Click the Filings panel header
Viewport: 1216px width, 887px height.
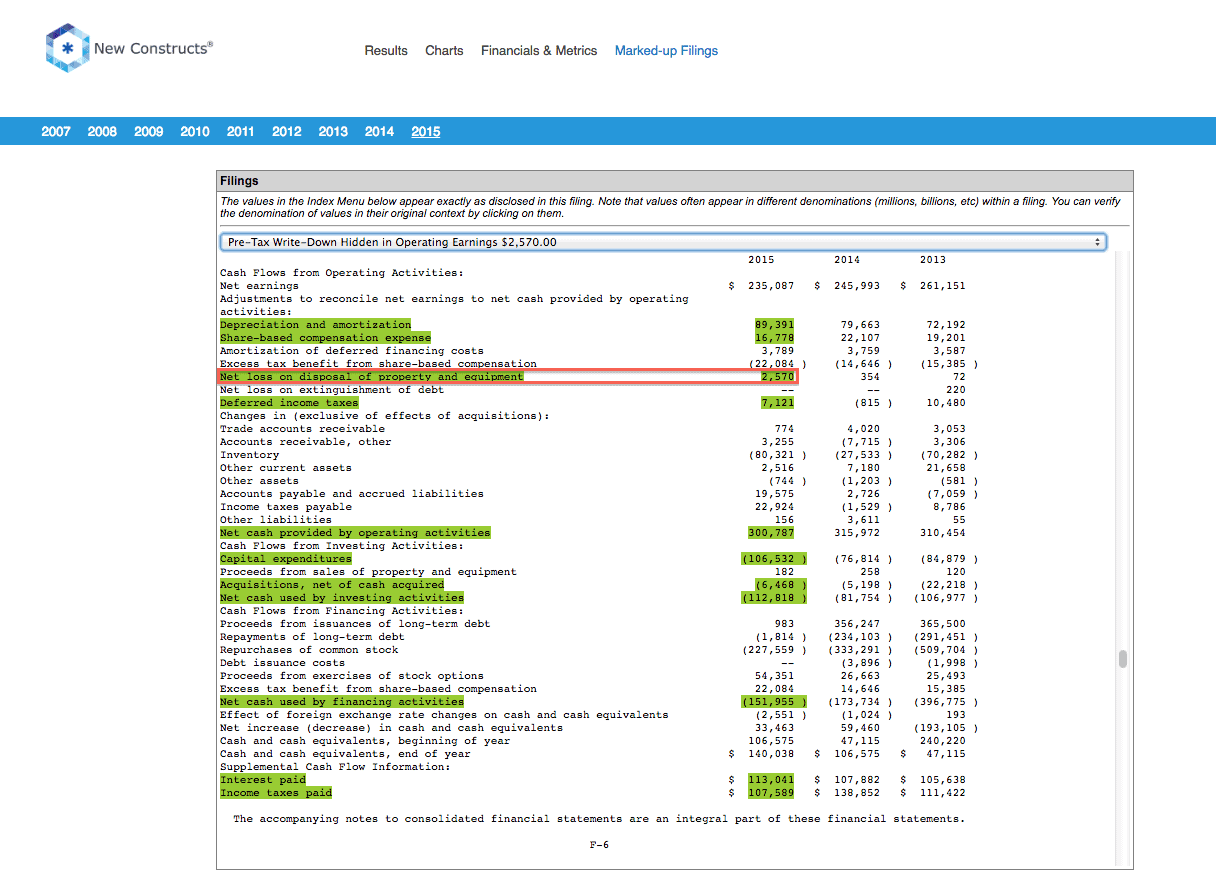pos(675,181)
